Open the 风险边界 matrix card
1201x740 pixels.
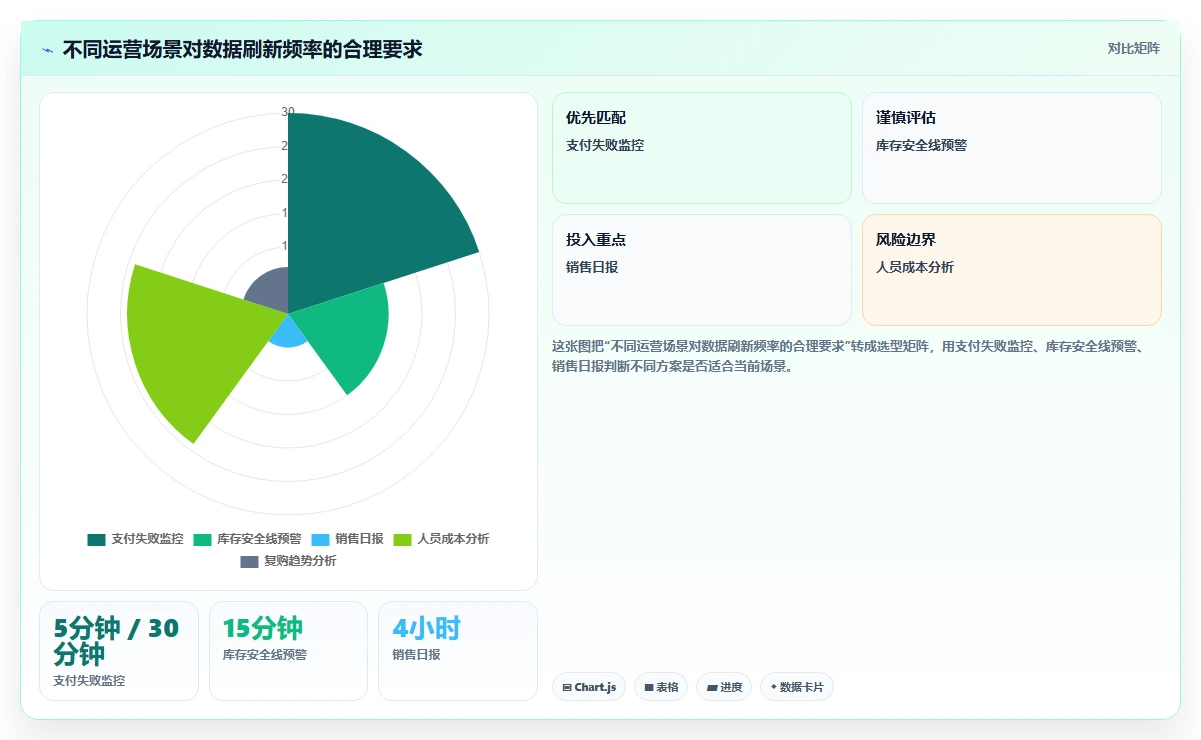1012,270
